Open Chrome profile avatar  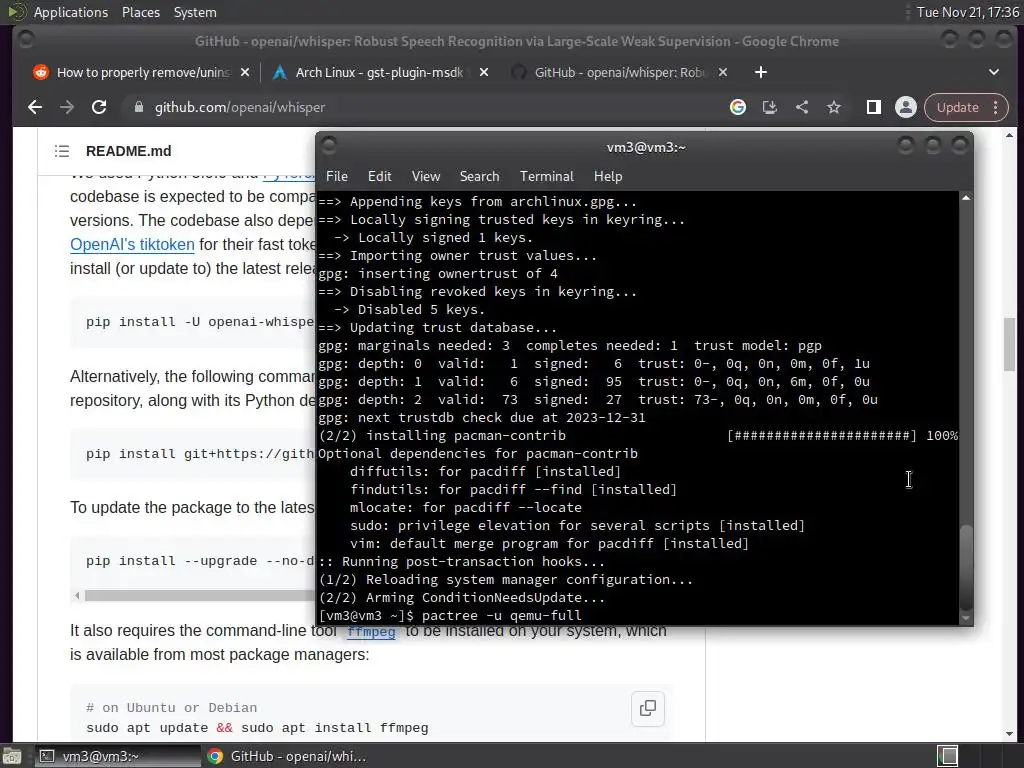tap(906, 107)
